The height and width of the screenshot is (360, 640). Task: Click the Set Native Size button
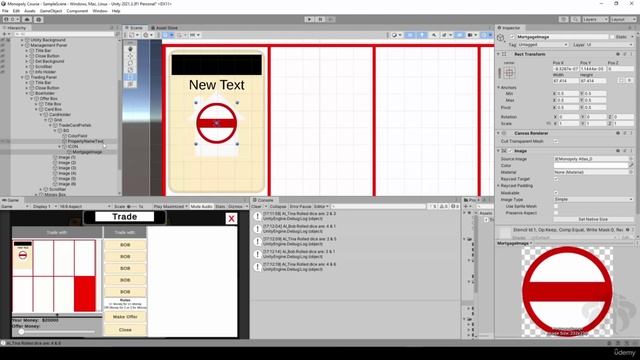click(x=593, y=219)
